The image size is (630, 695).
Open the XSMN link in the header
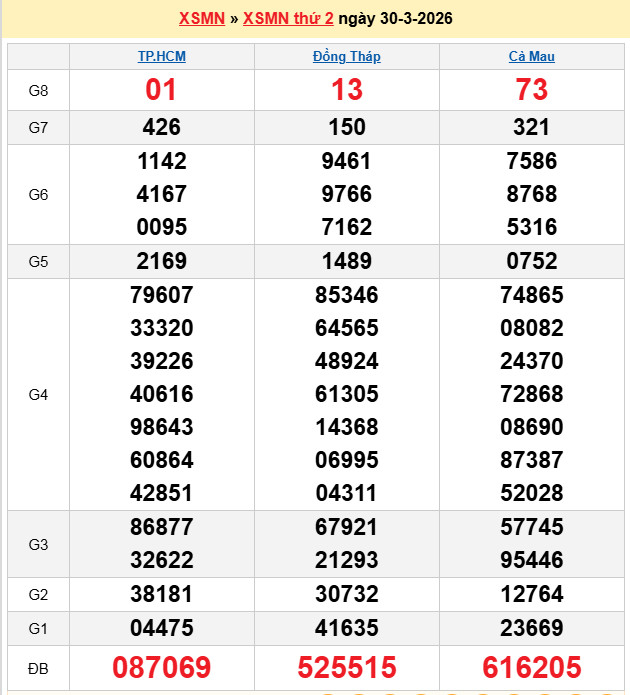(201, 19)
